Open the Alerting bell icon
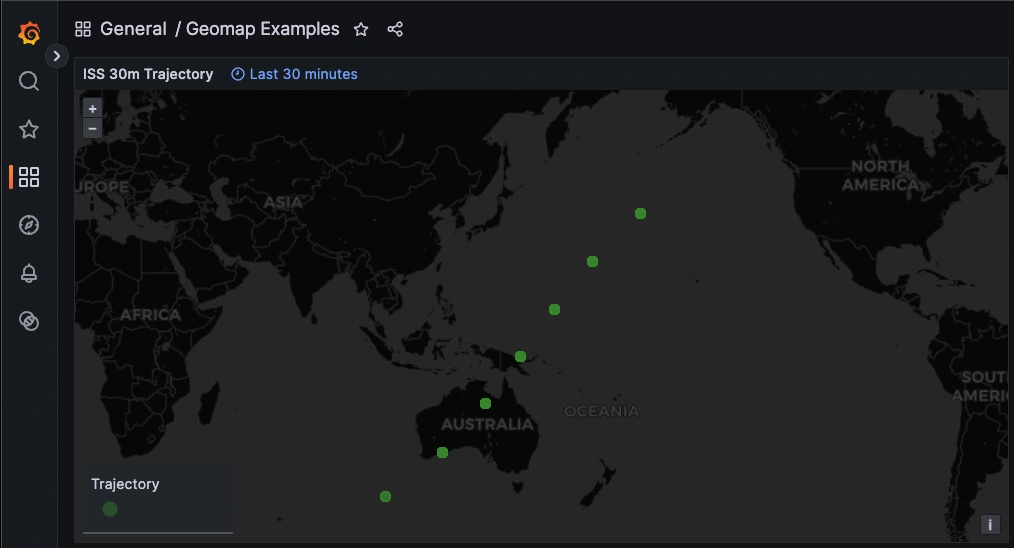The image size is (1014, 548). [x=29, y=273]
